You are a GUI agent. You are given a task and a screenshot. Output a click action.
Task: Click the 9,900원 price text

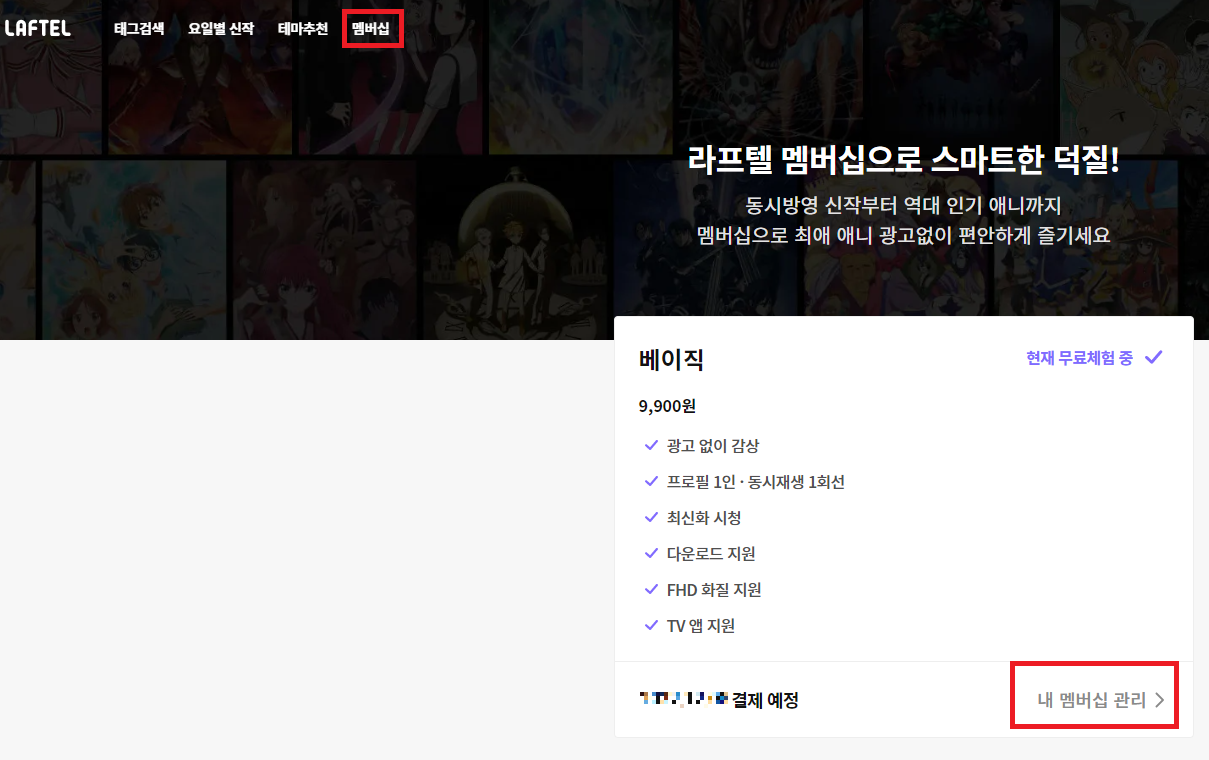point(667,406)
